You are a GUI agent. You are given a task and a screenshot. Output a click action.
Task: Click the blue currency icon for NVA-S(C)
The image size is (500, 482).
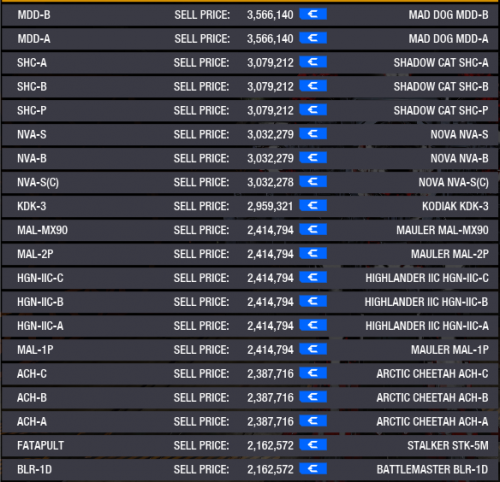pyautogui.click(x=313, y=182)
